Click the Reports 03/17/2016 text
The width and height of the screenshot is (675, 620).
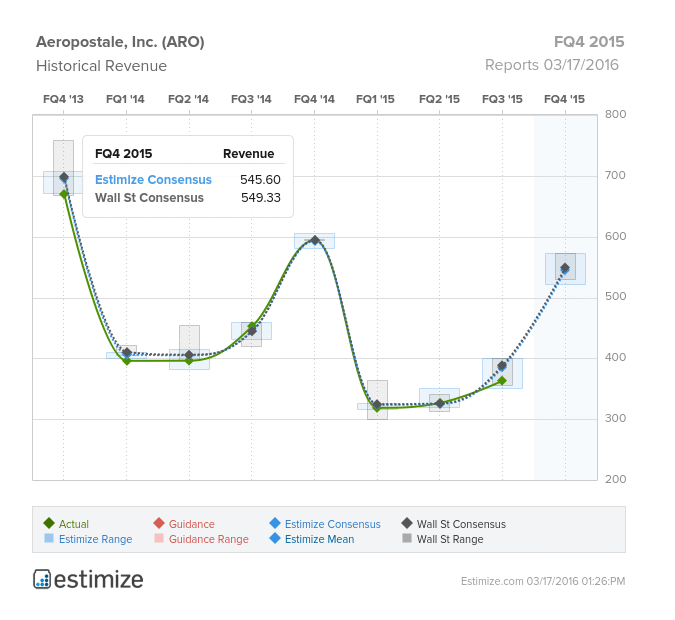(x=552, y=65)
